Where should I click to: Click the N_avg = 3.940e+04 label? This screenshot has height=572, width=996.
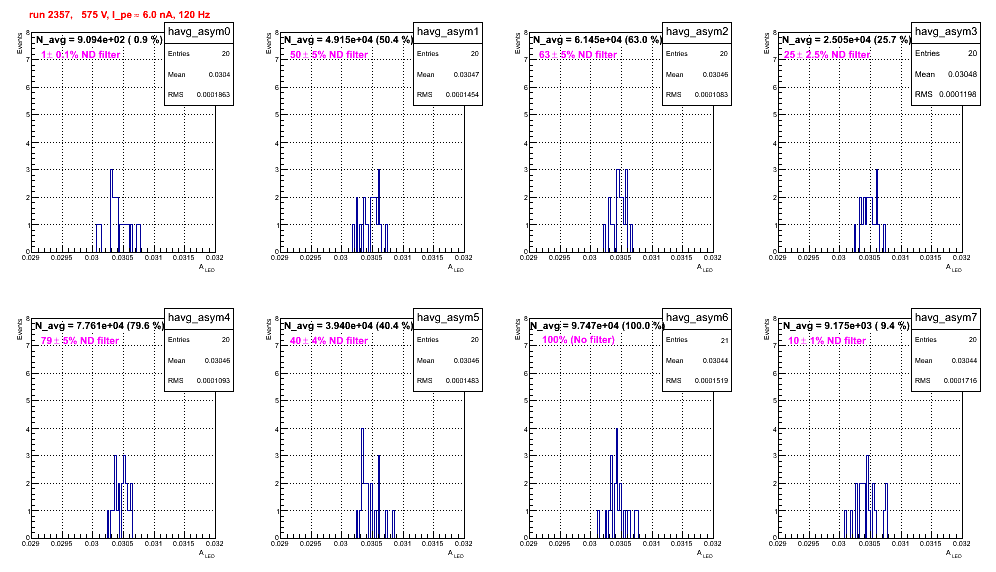coord(348,326)
